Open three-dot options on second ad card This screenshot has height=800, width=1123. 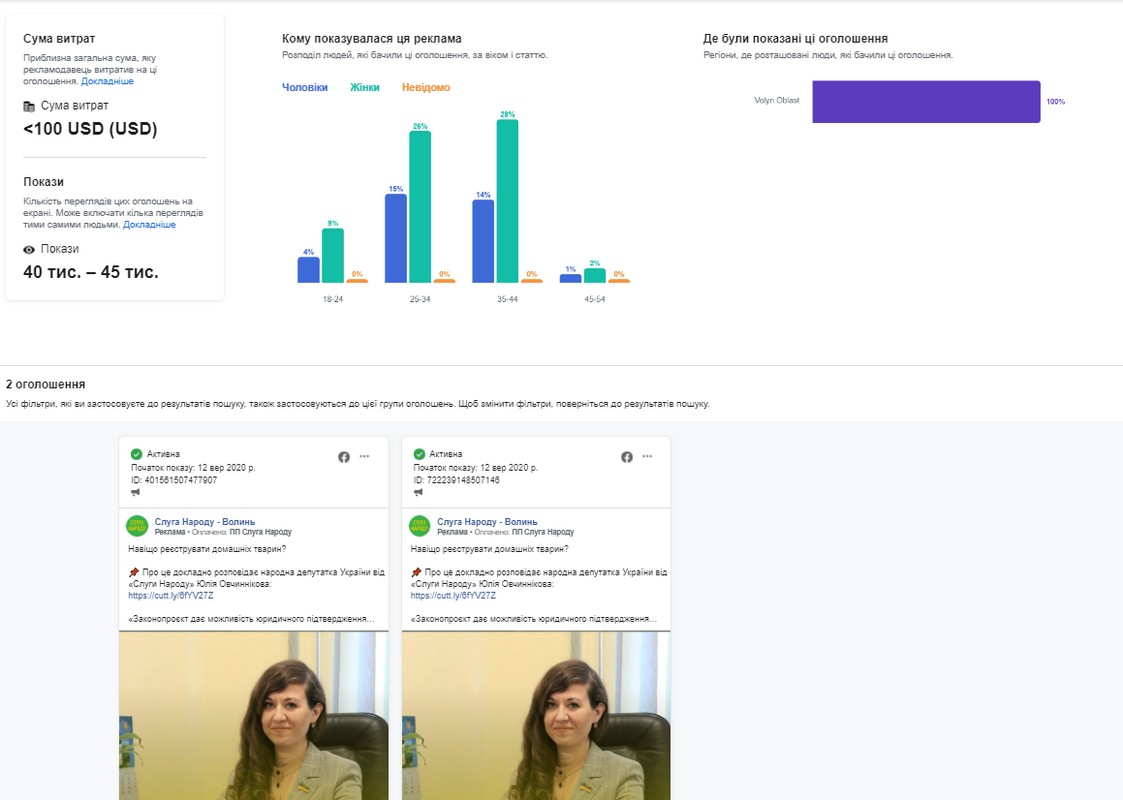pyautogui.click(x=647, y=457)
